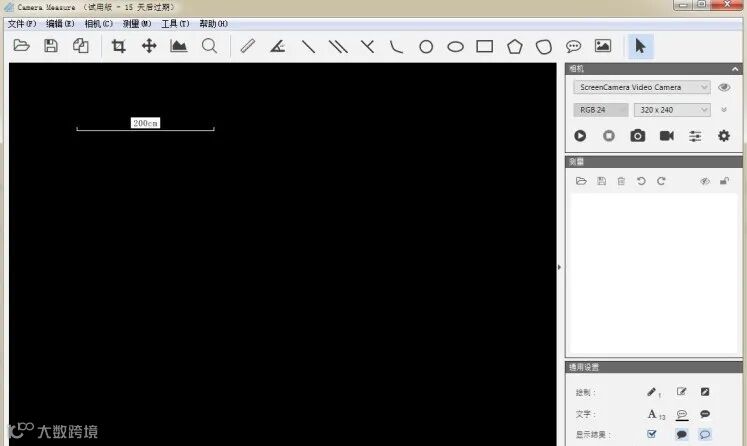Open an image file from the toolbar
The width and height of the screenshot is (747, 446).
tap(21, 46)
